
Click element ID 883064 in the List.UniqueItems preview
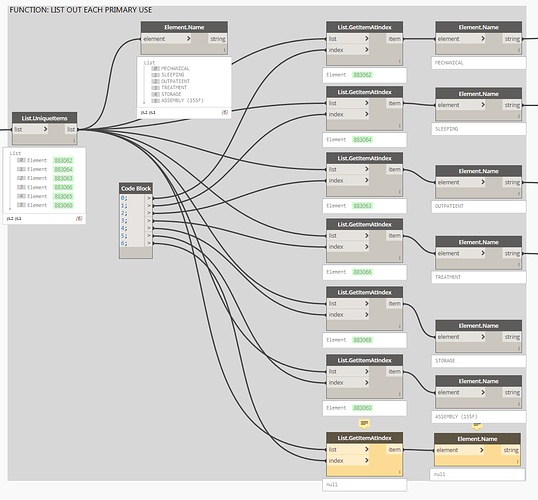tap(63, 169)
